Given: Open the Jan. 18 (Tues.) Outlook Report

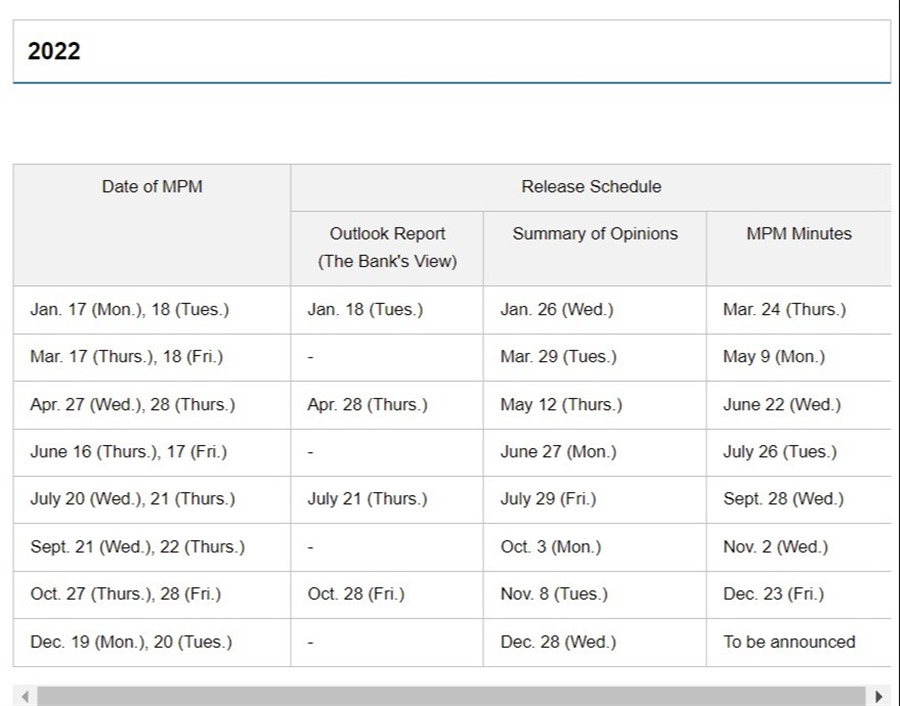Looking at the screenshot, I should 365,310.
